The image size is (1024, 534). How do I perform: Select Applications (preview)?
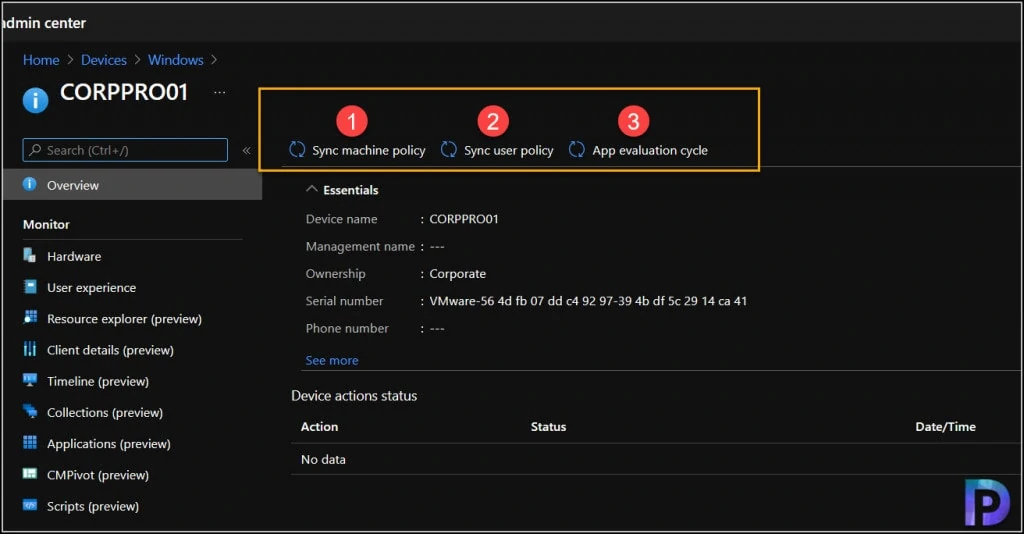tap(108, 445)
